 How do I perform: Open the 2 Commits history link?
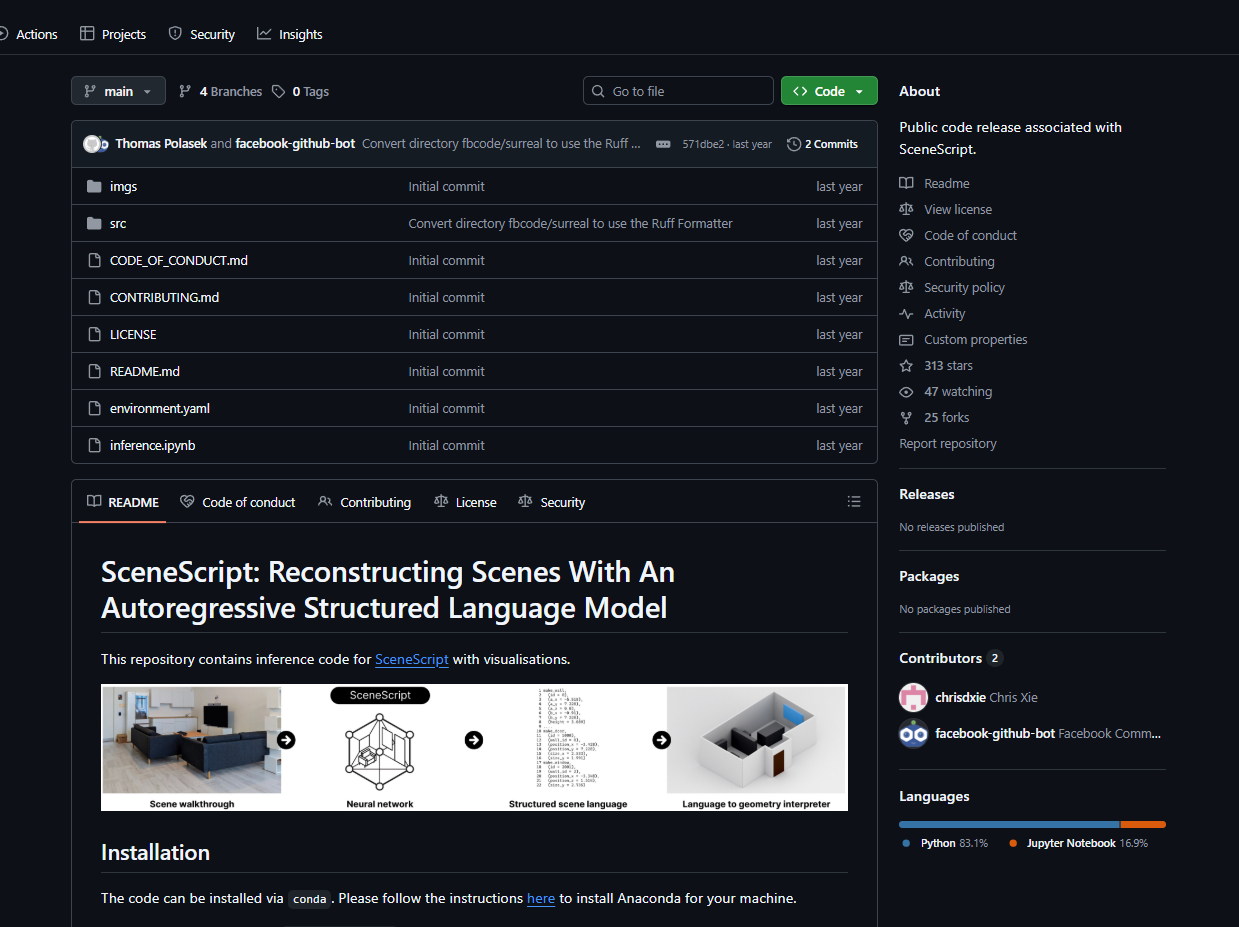(822, 144)
